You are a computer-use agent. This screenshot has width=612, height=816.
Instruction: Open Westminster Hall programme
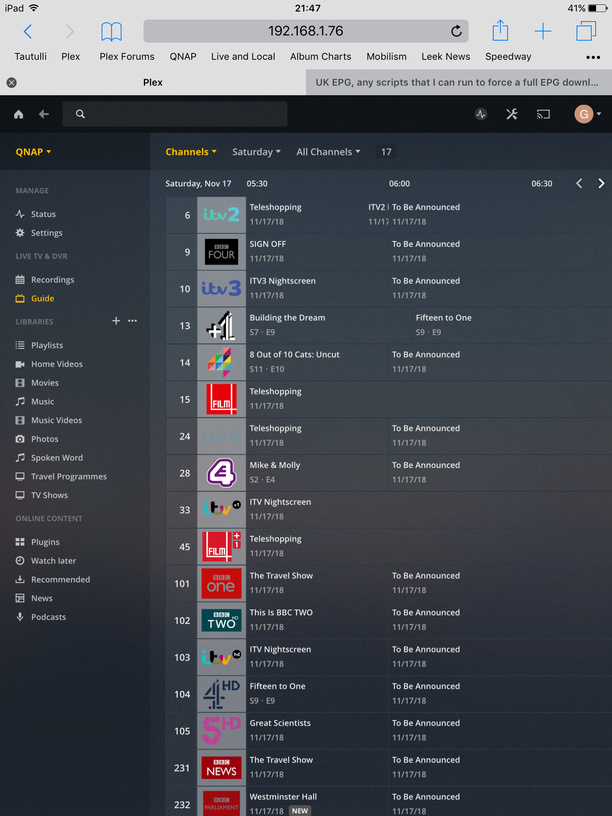(x=283, y=797)
